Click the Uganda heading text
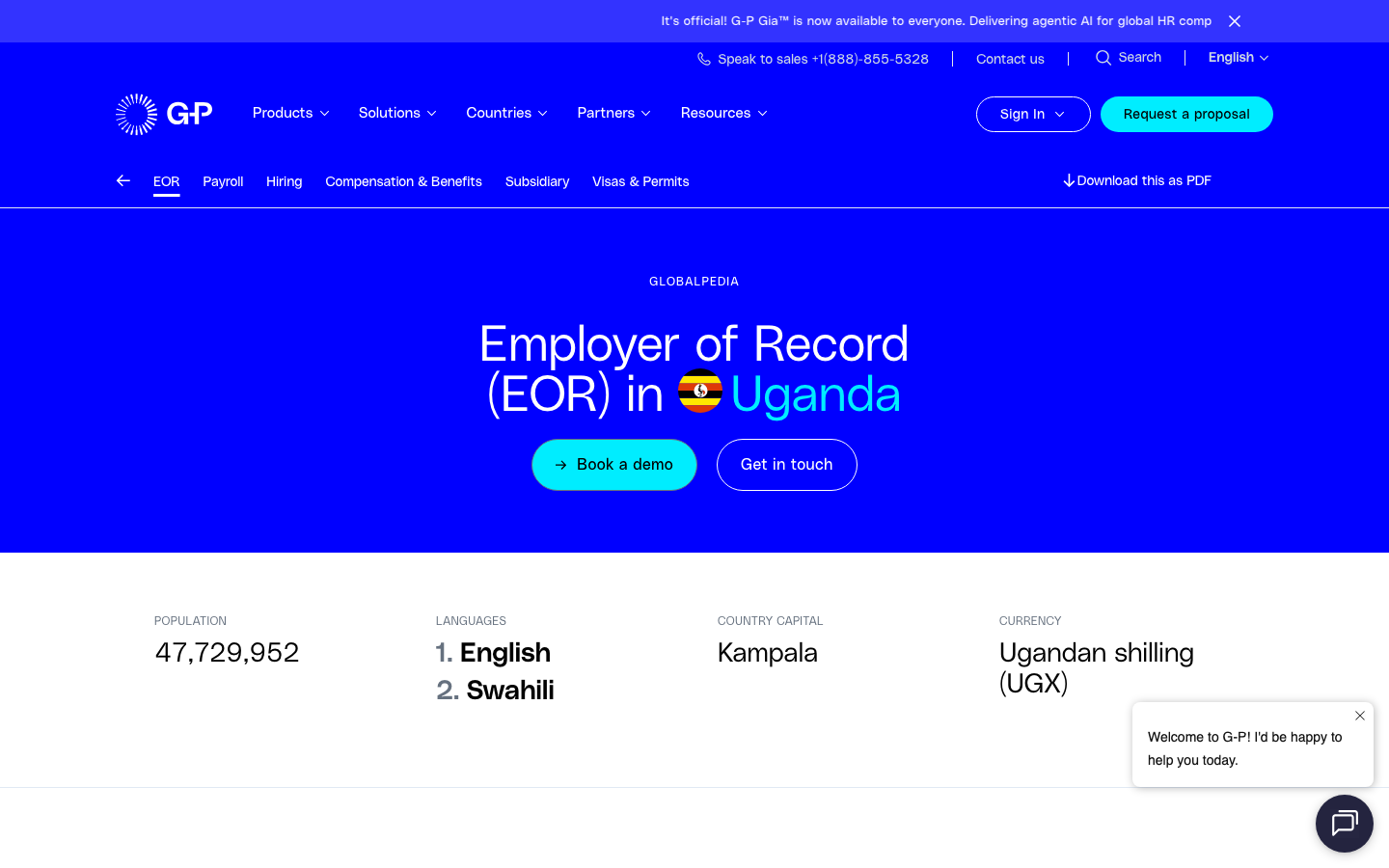 tap(816, 394)
